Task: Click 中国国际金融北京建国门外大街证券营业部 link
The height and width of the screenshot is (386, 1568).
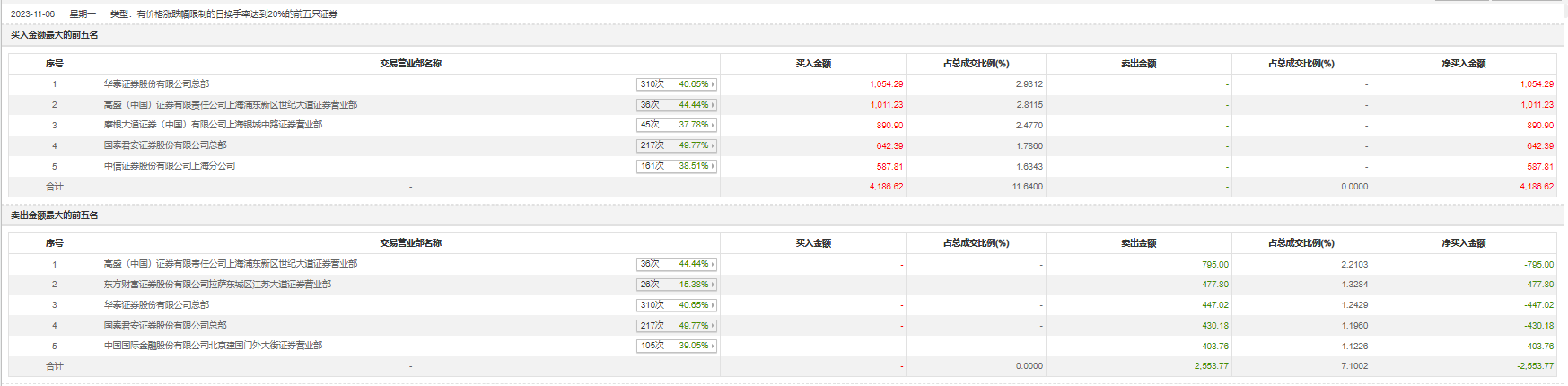Action: [x=213, y=346]
